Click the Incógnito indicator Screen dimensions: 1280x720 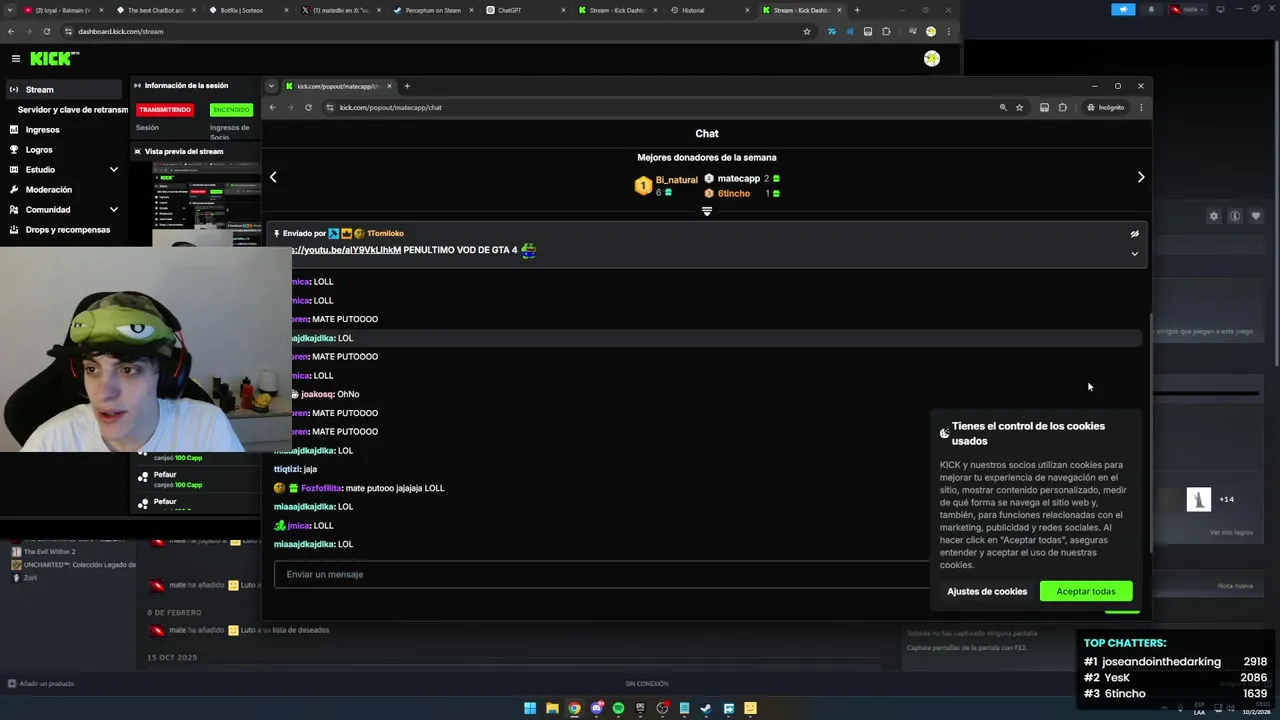click(x=1106, y=107)
